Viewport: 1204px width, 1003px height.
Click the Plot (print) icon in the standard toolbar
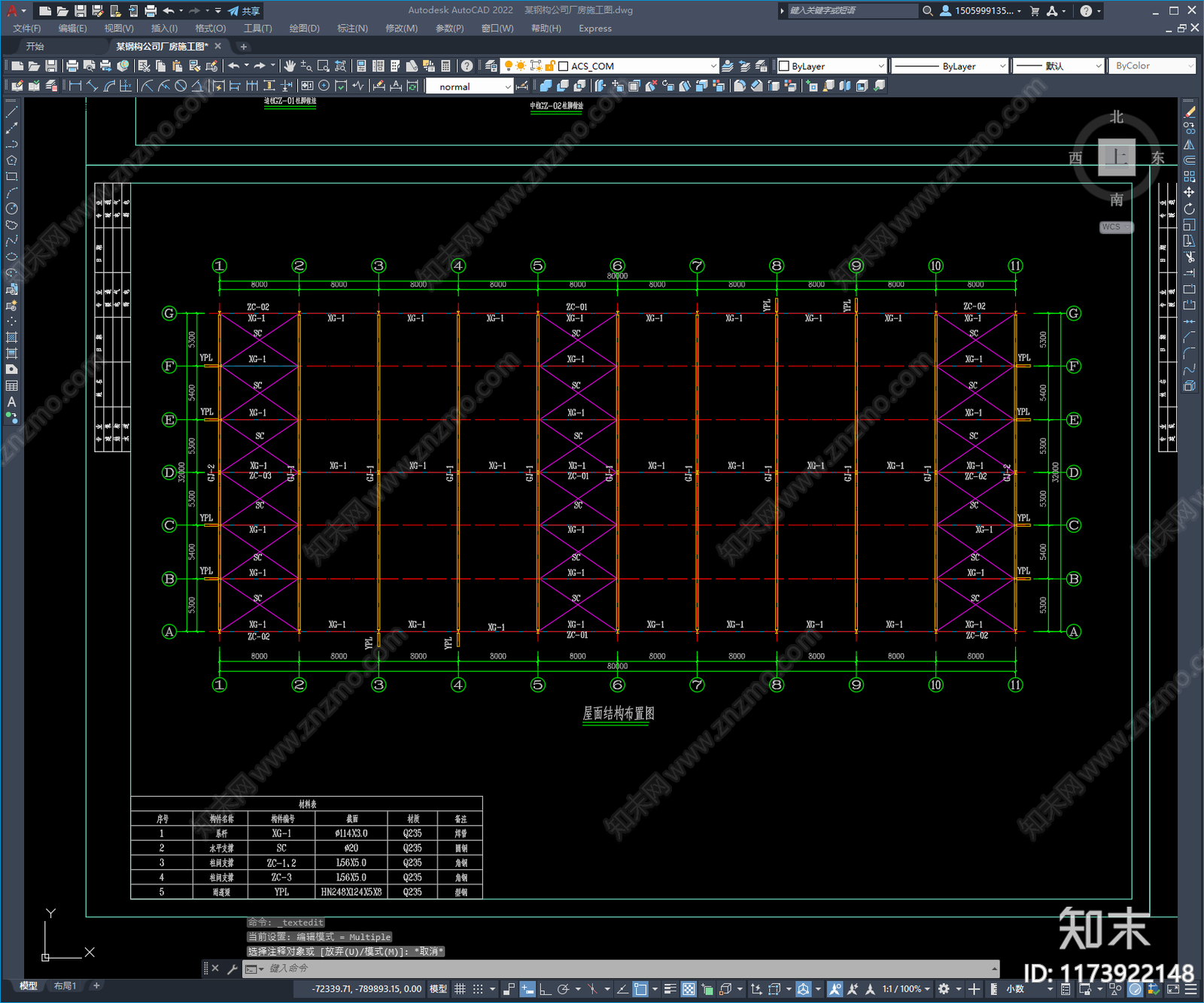(72, 66)
